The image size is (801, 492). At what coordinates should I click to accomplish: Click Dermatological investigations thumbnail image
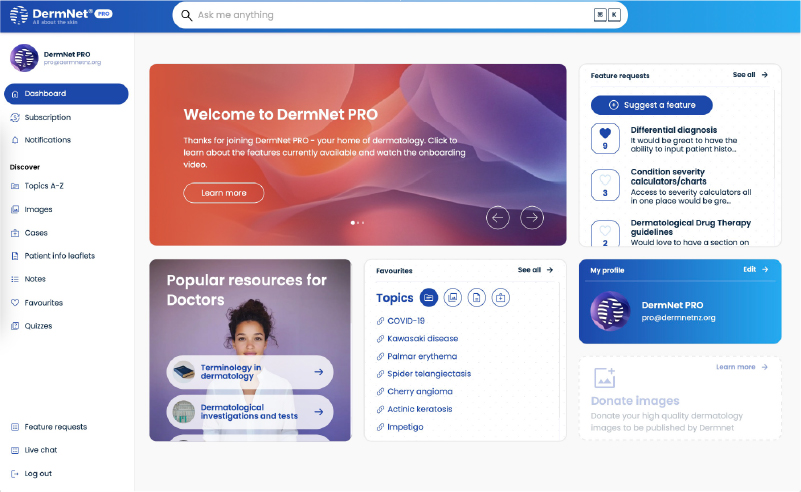coord(183,412)
